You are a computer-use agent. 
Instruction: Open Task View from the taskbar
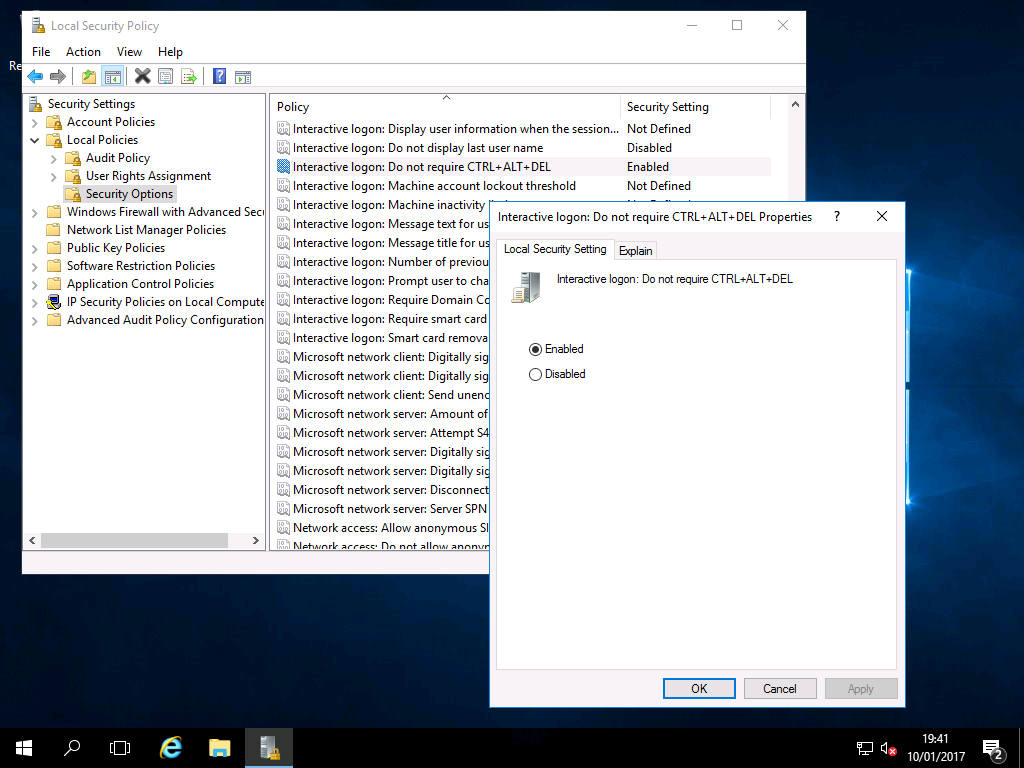click(x=120, y=748)
